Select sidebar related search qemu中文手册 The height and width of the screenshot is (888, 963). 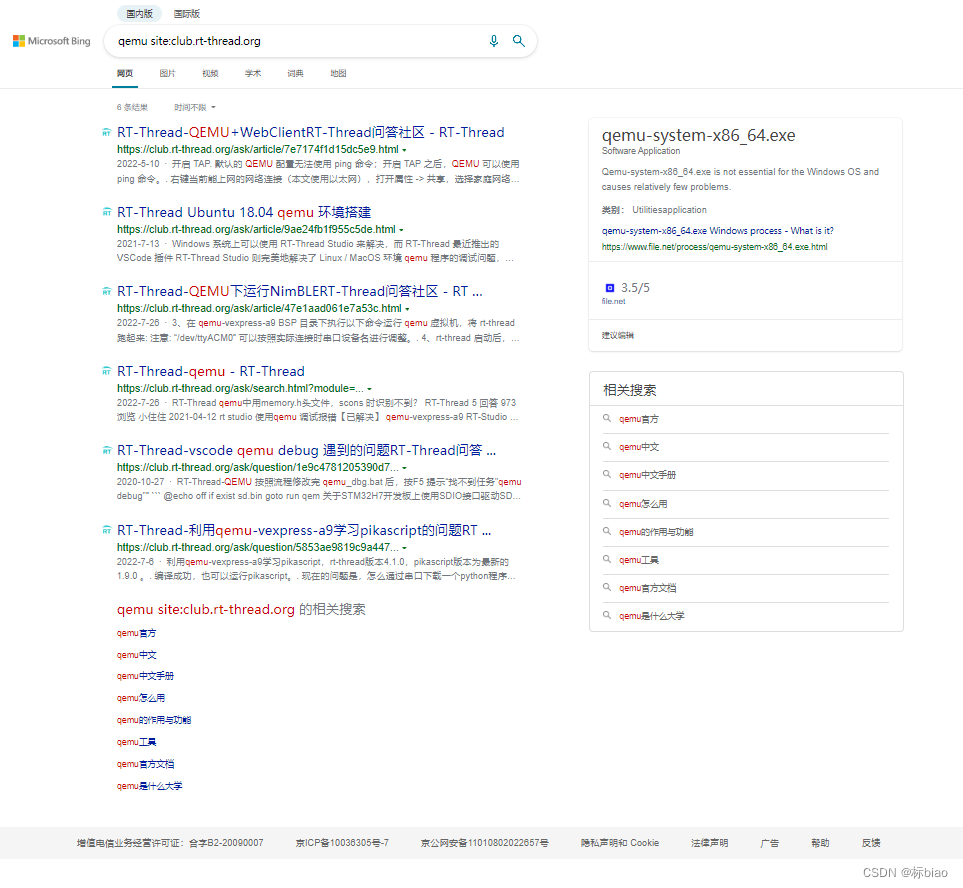click(647, 475)
